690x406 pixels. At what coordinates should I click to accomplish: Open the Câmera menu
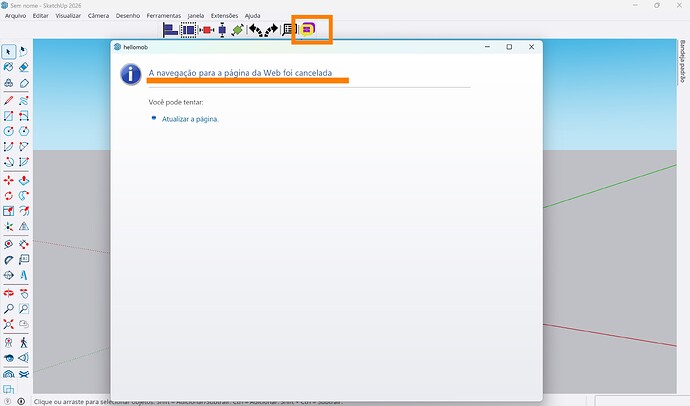(x=99, y=16)
